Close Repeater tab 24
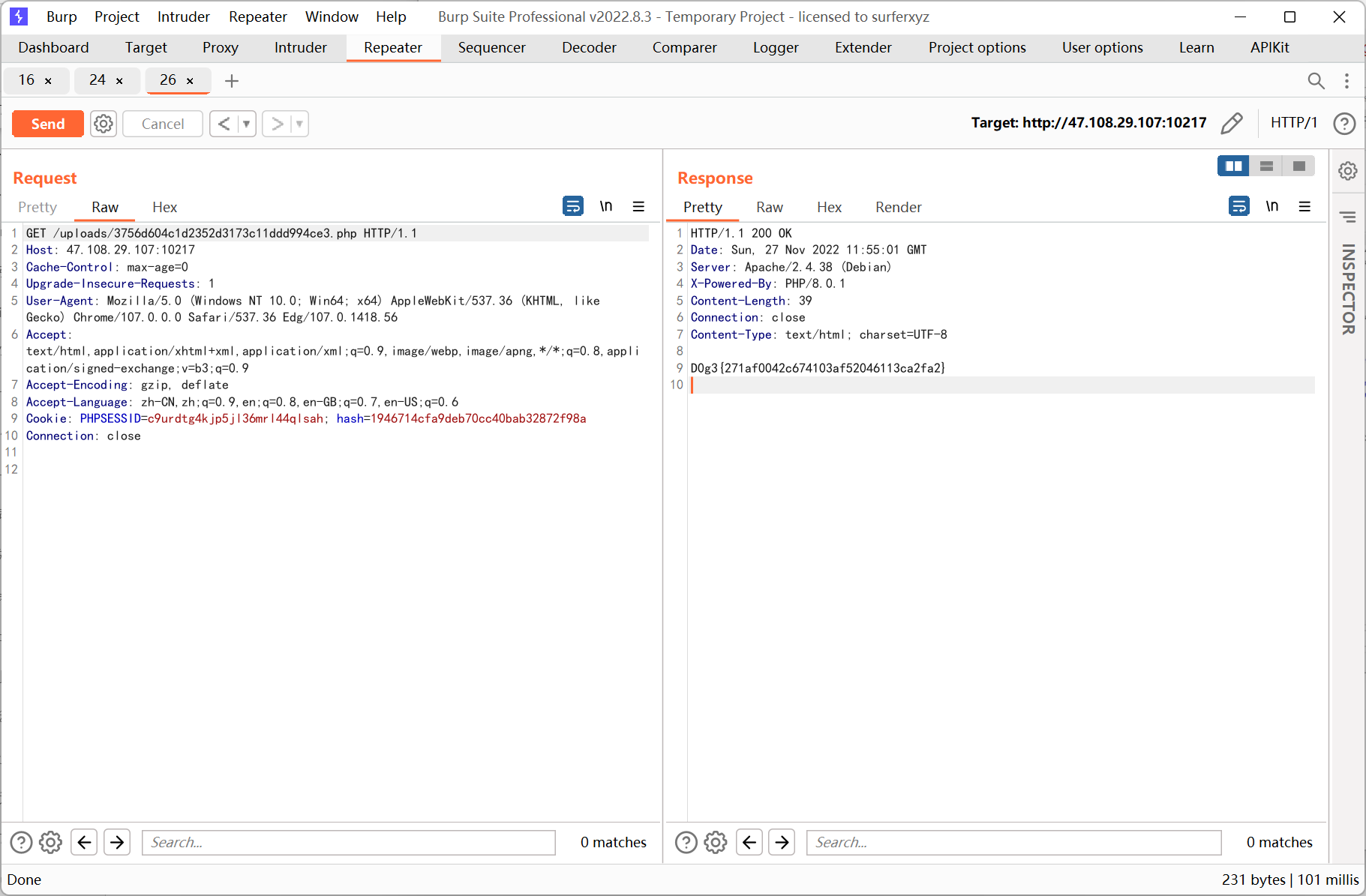Viewport: 1366px width, 896px height. 119,81
